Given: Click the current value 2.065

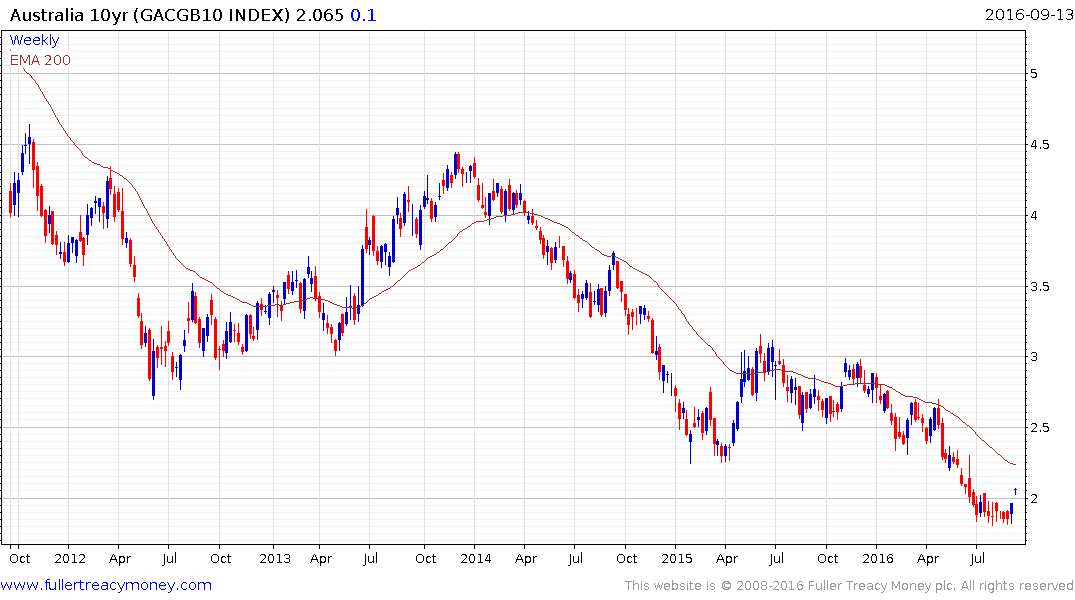Looking at the screenshot, I should click(x=319, y=15).
